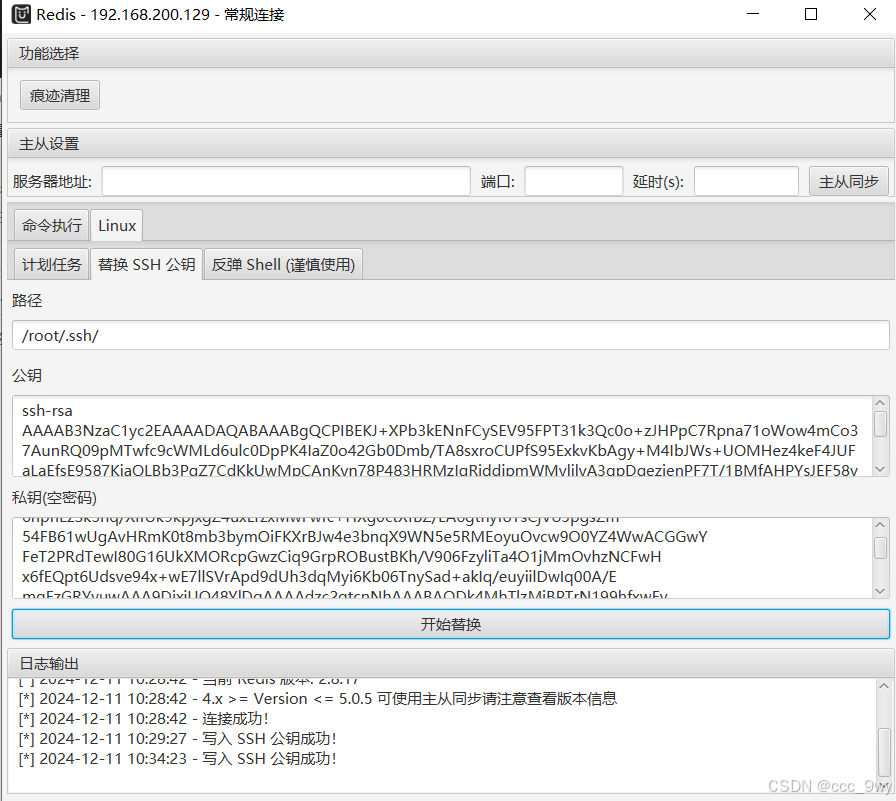The height and width of the screenshot is (801, 896).
Task: Click inside the 公钥 public key textarea
Action: 442,436
